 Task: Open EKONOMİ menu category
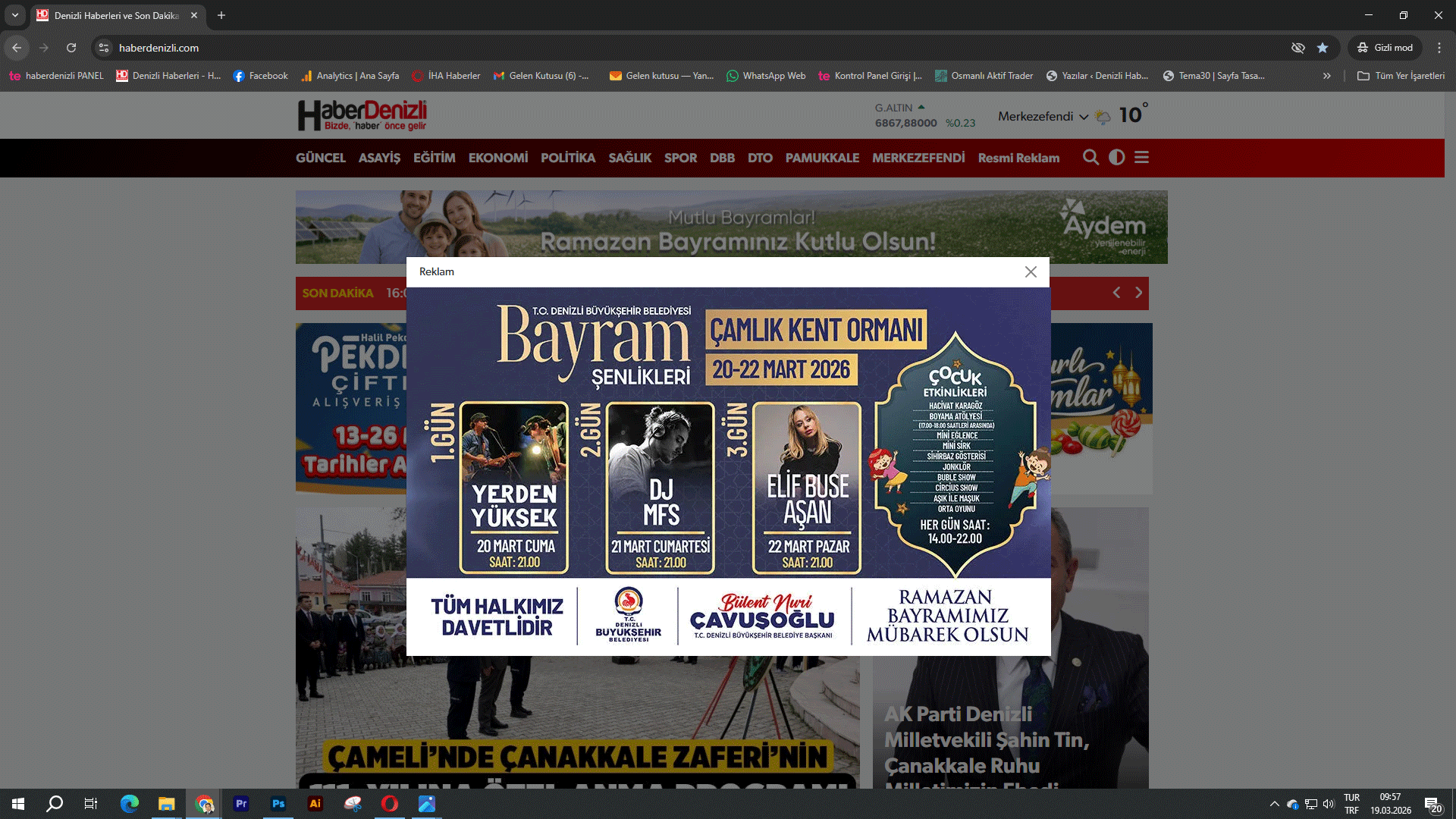tap(497, 158)
